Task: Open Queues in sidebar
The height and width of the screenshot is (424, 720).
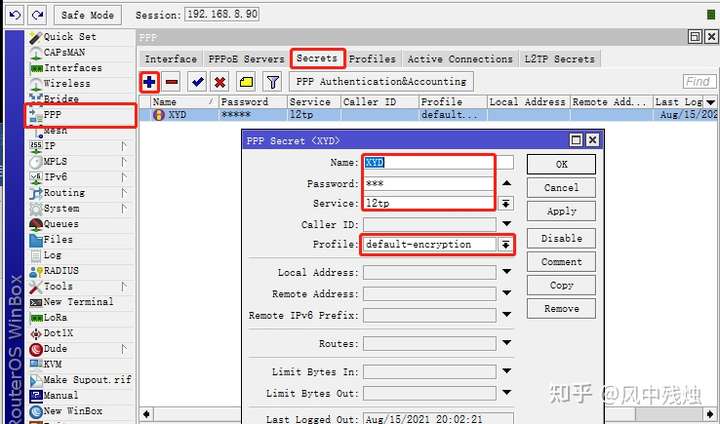Action: point(61,224)
